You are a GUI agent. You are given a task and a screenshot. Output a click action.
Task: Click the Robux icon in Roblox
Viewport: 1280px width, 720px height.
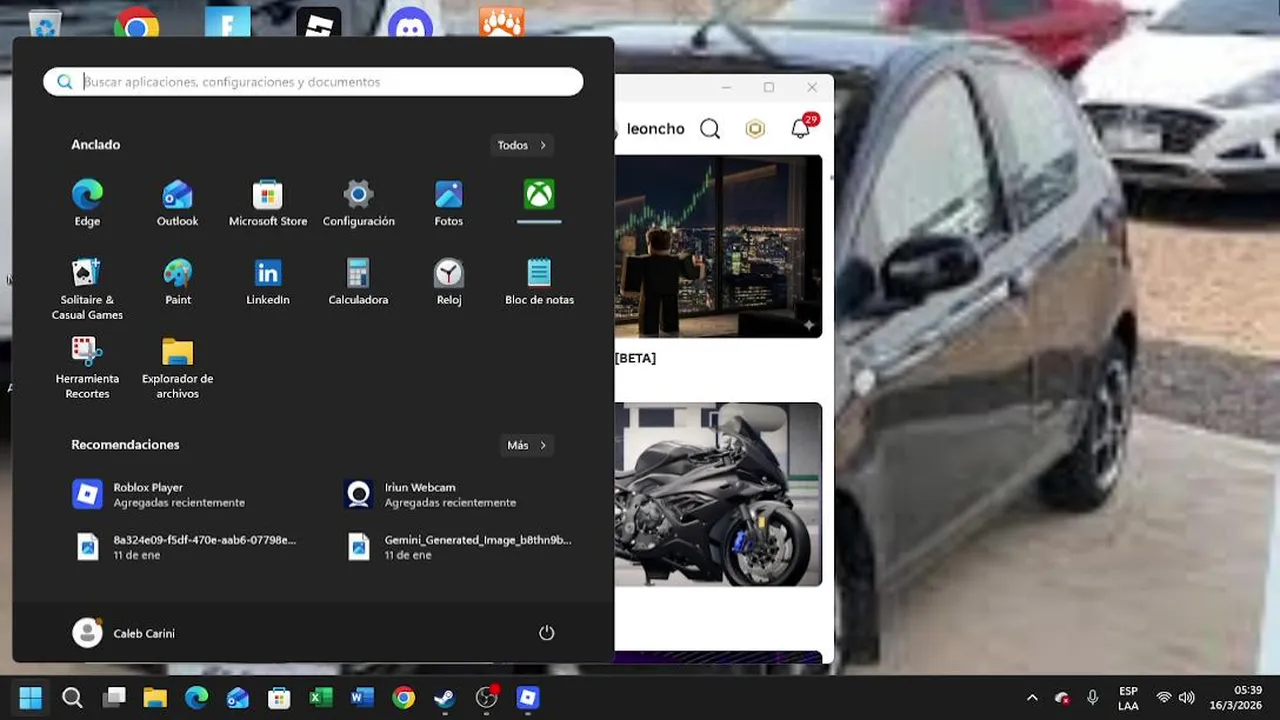tap(755, 128)
